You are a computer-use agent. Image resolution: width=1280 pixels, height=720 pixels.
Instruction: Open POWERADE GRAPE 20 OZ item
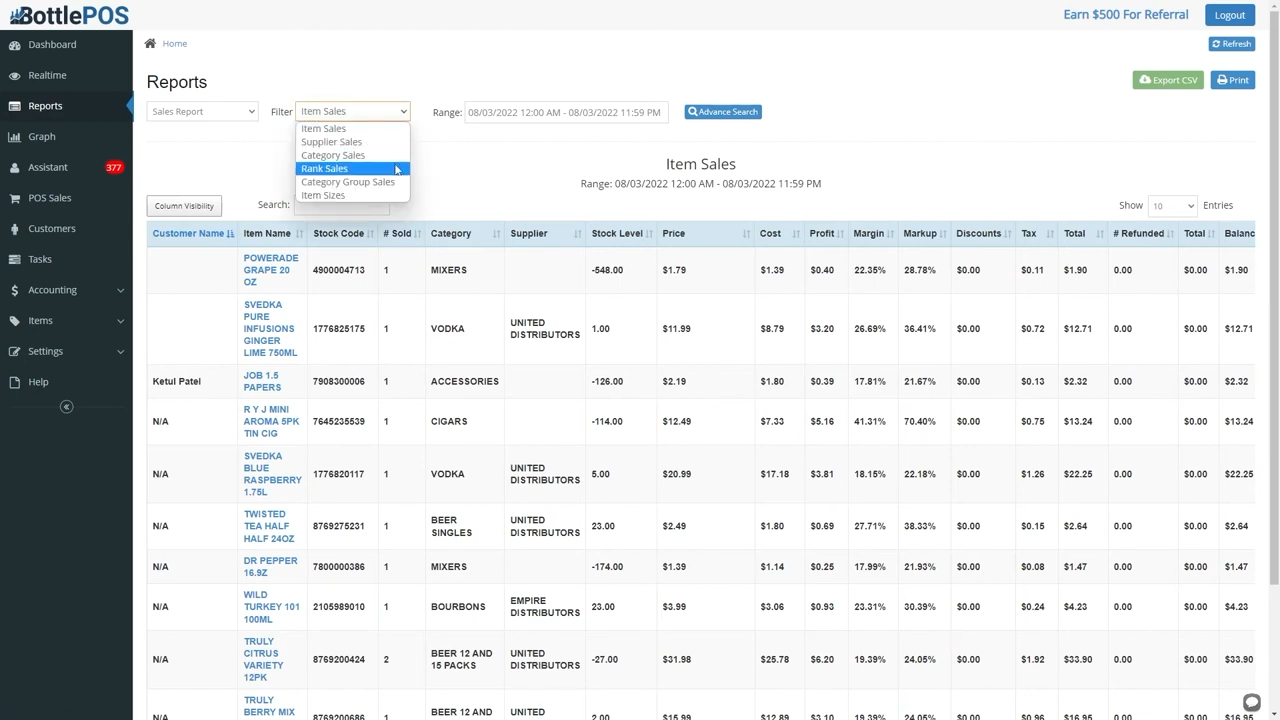270,270
